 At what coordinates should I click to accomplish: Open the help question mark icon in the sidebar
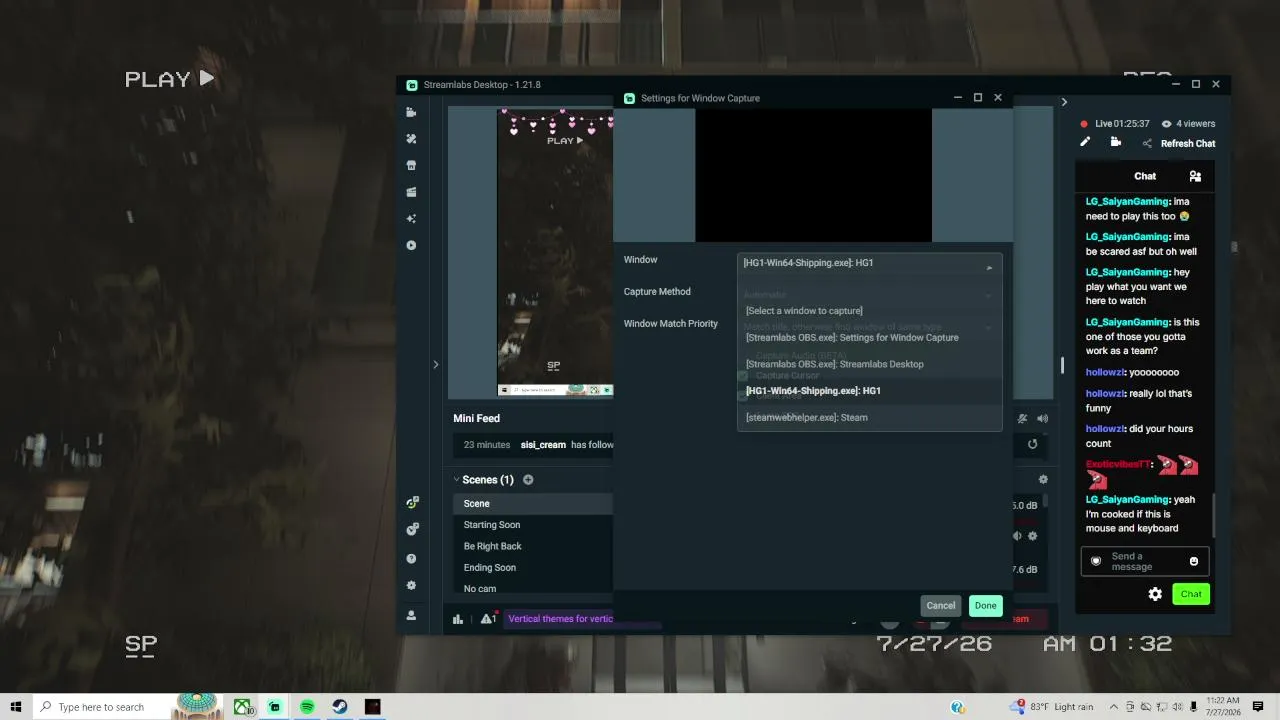pos(411,559)
